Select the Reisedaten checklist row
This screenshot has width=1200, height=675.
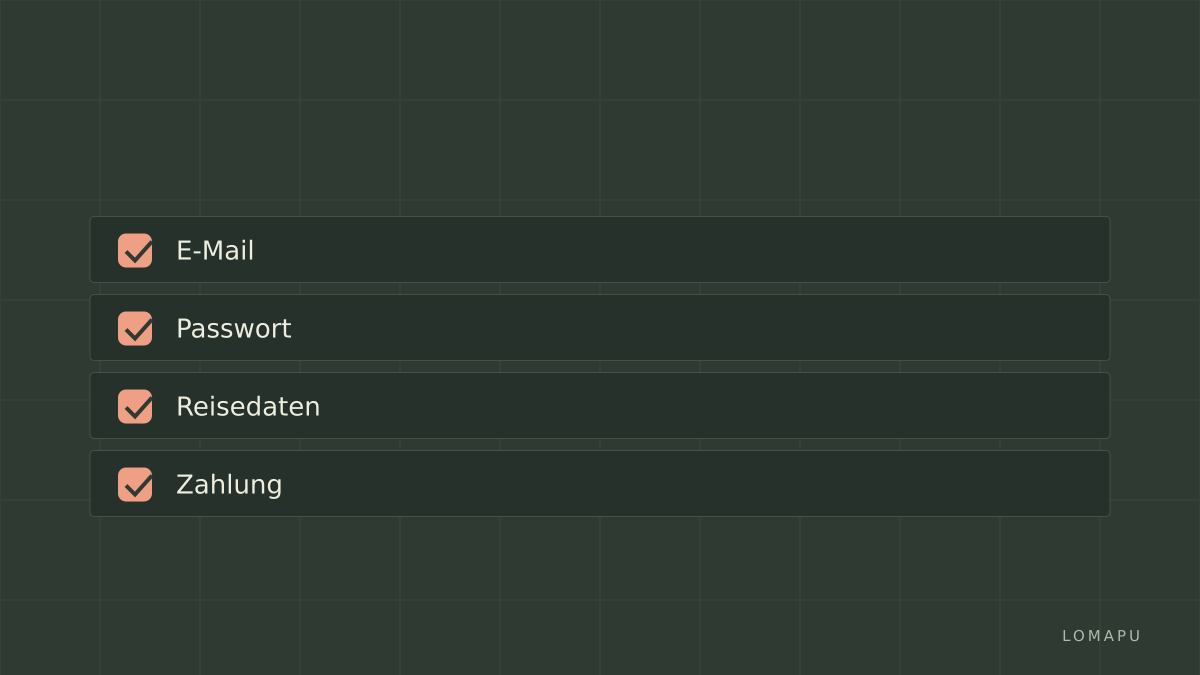pos(600,406)
